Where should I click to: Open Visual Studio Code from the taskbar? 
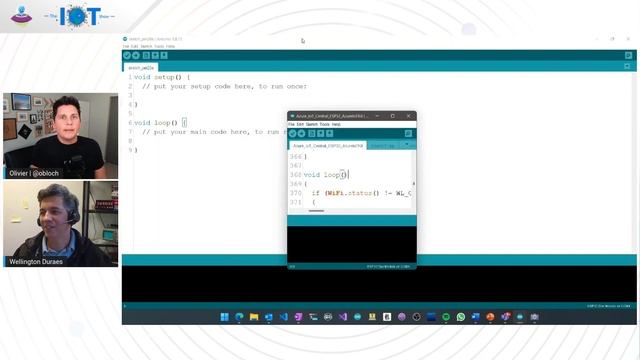point(283,317)
